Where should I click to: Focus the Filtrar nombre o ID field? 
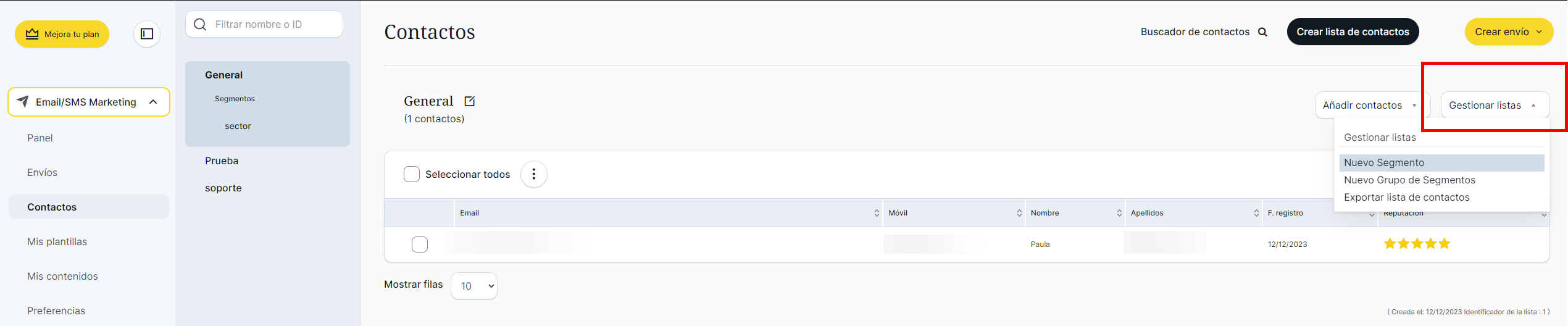pyautogui.click(x=272, y=25)
